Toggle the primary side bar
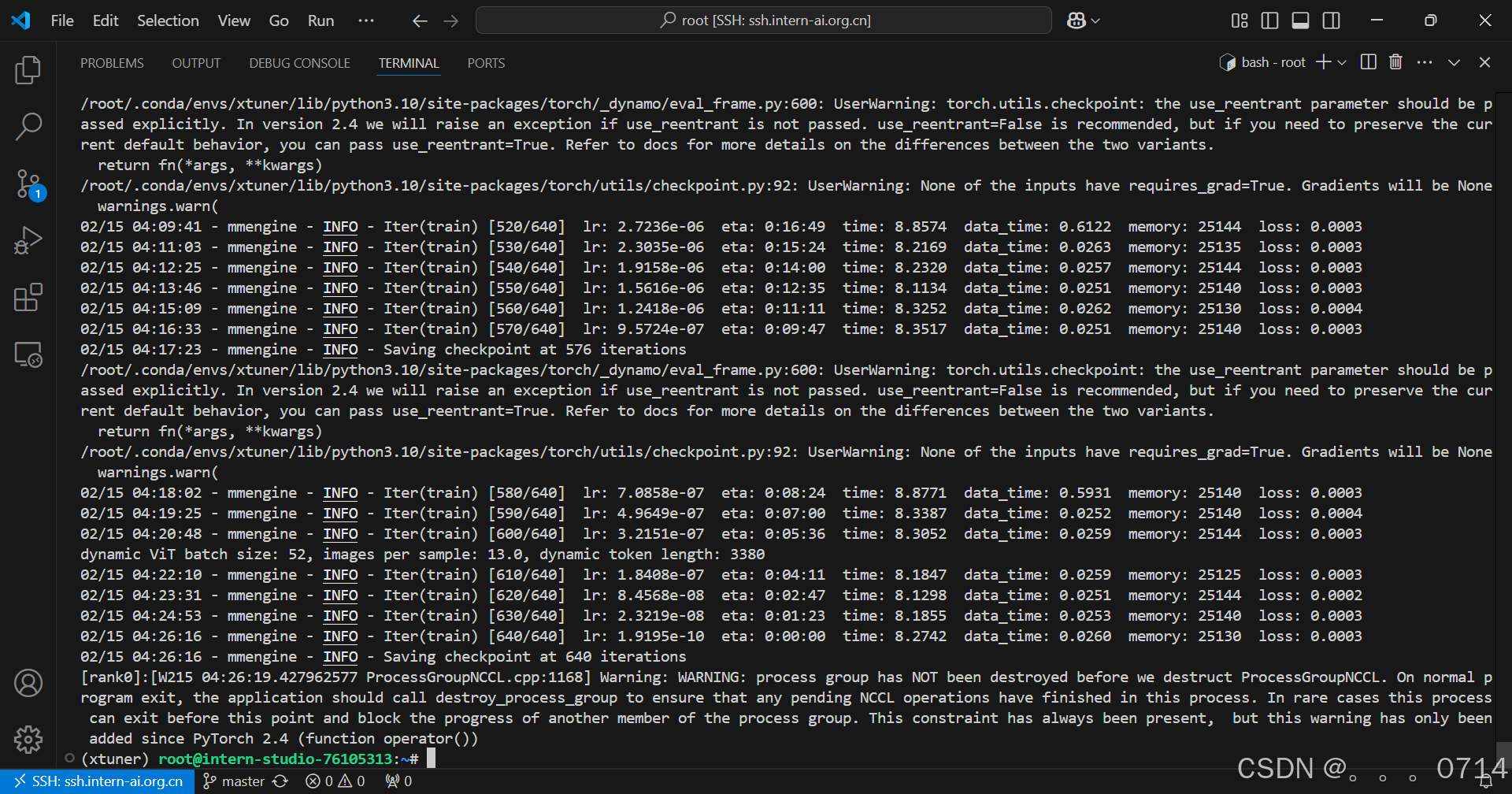 (x=1269, y=21)
